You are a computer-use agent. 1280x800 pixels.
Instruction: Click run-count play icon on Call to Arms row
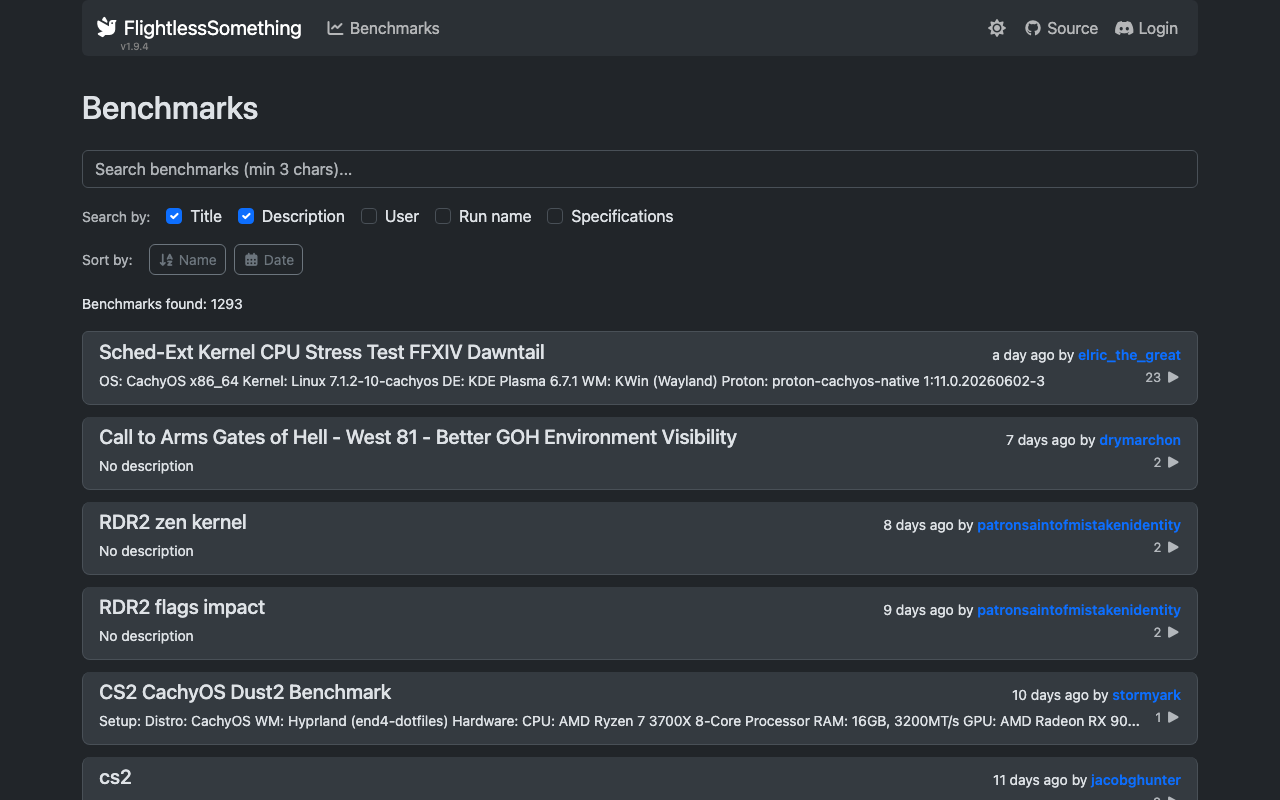(x=1174, y=462)
